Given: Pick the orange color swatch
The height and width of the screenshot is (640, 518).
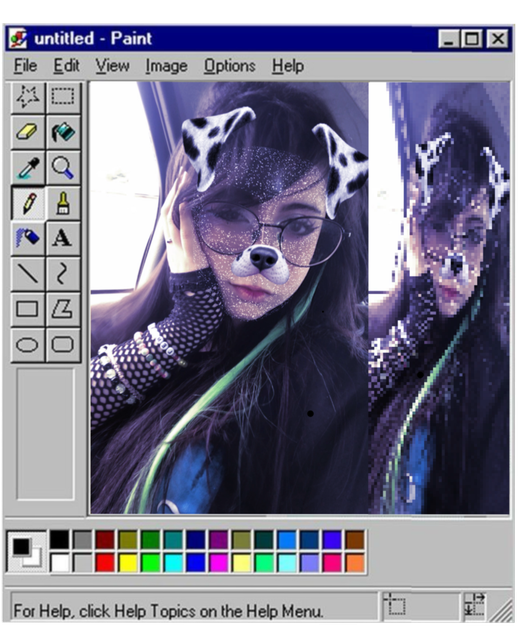Looking at the screenshot, I should (x=355, y=562).
